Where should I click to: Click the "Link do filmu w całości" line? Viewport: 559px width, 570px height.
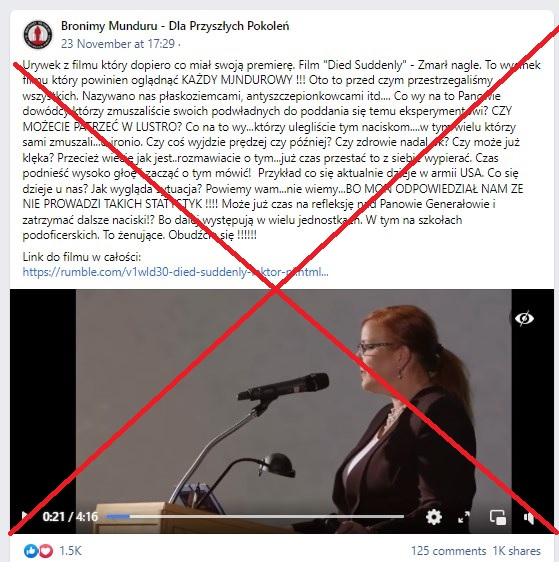(x=81, y=257)
